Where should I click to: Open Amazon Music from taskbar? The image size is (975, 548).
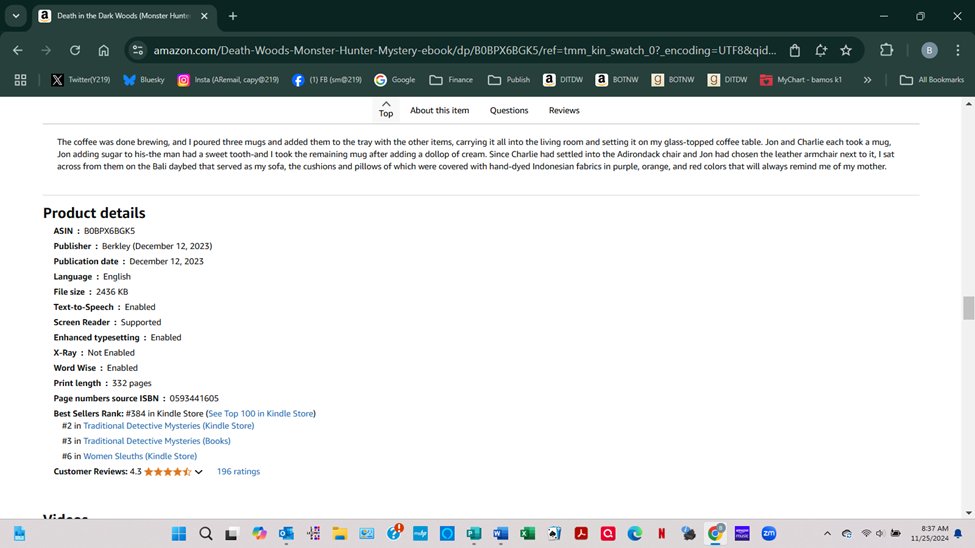coord(742,534)
